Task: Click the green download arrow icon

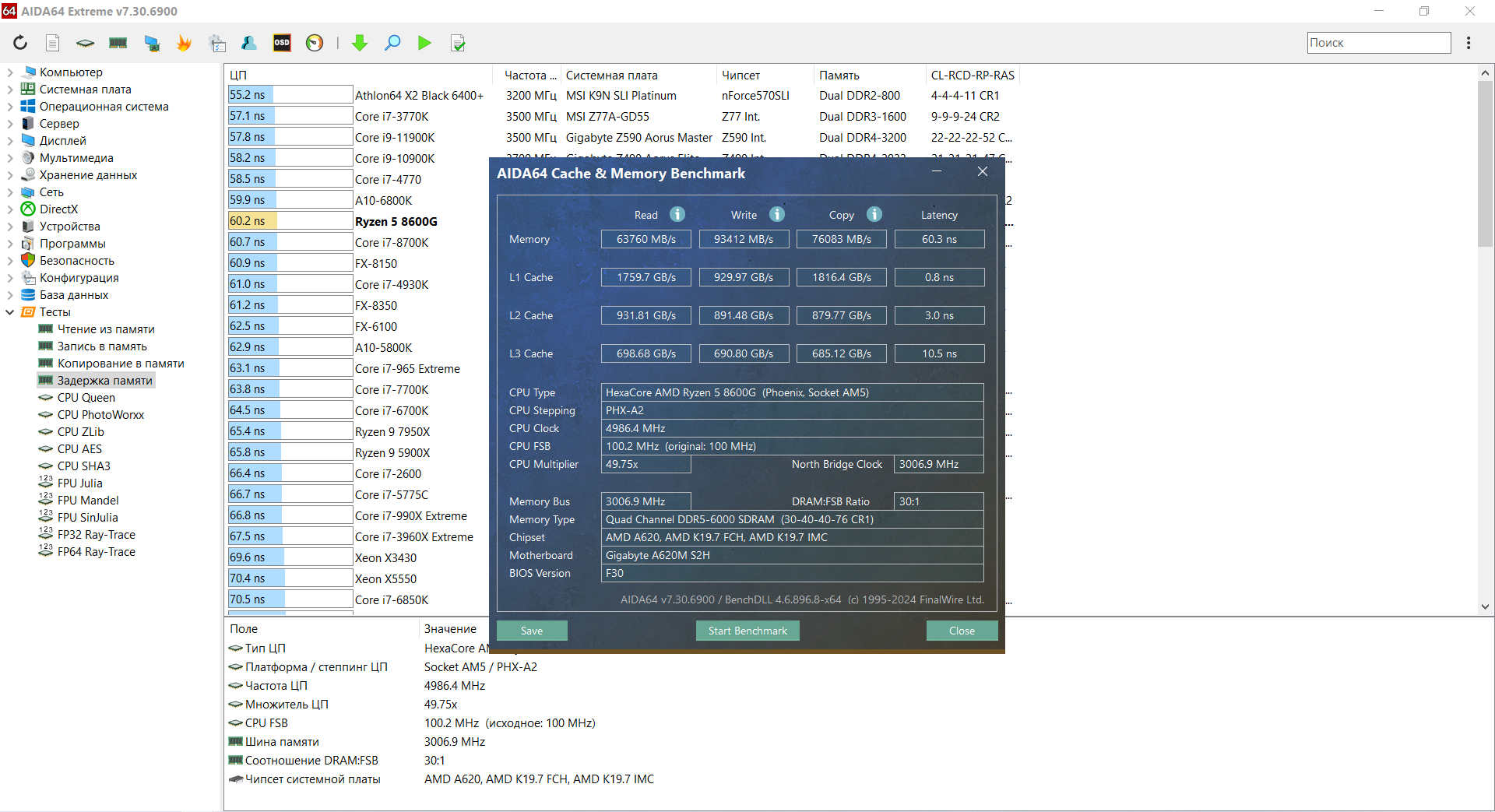Action: click(360, 43)
